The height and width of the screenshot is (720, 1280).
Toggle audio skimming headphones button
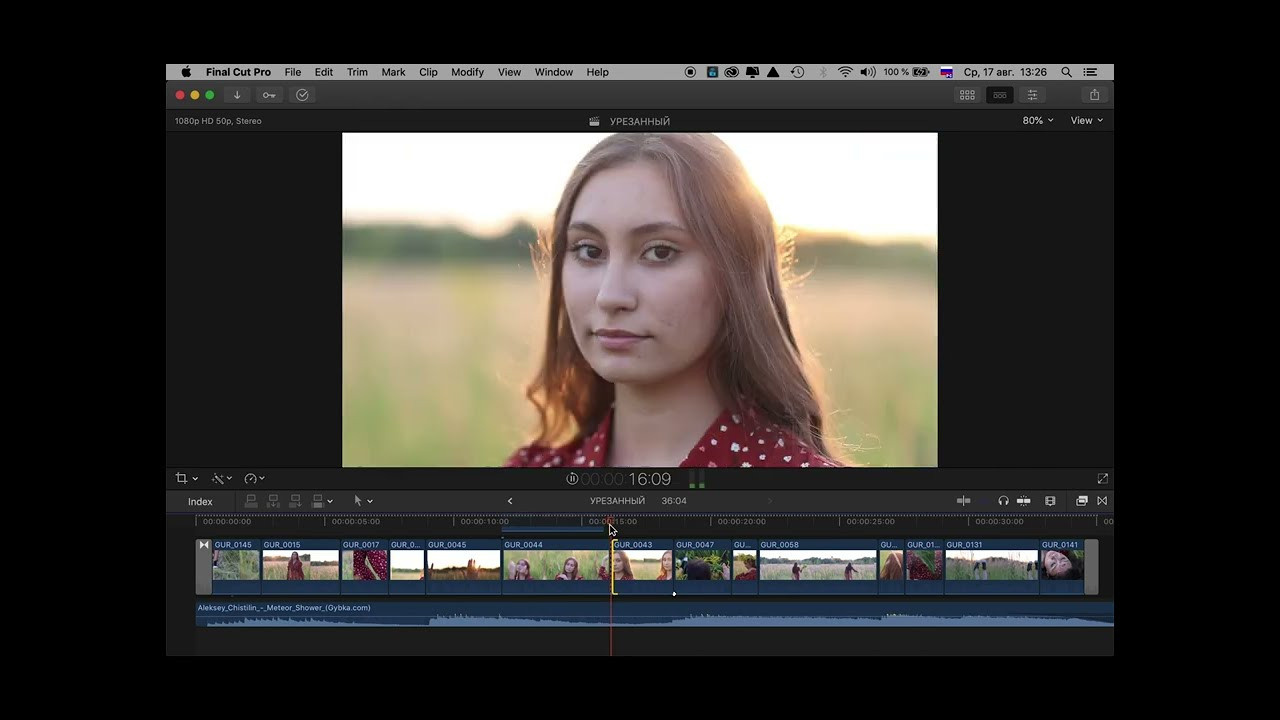(1003, 501)
